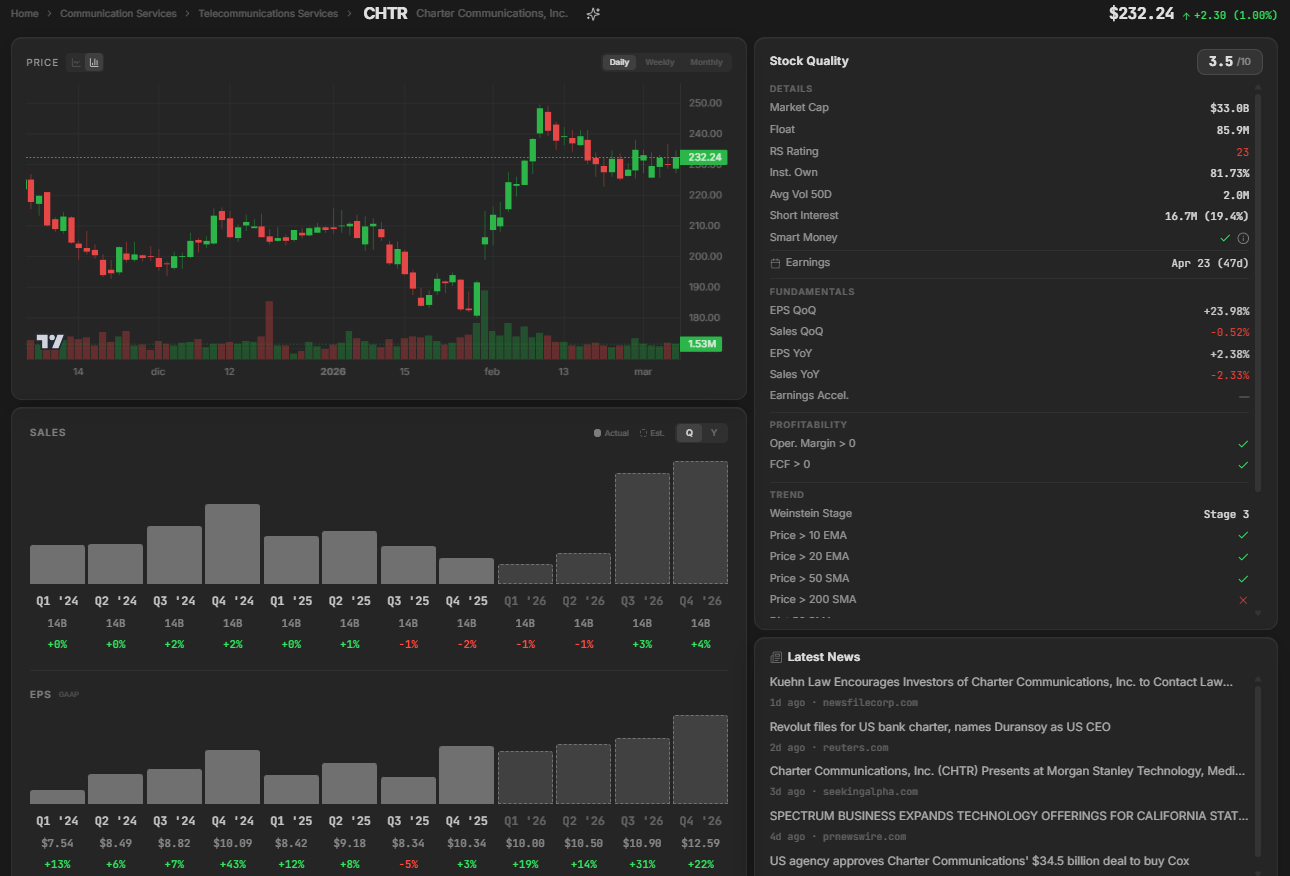Click the Price > 50 SMA checkmark

(x=1243, y=579)
